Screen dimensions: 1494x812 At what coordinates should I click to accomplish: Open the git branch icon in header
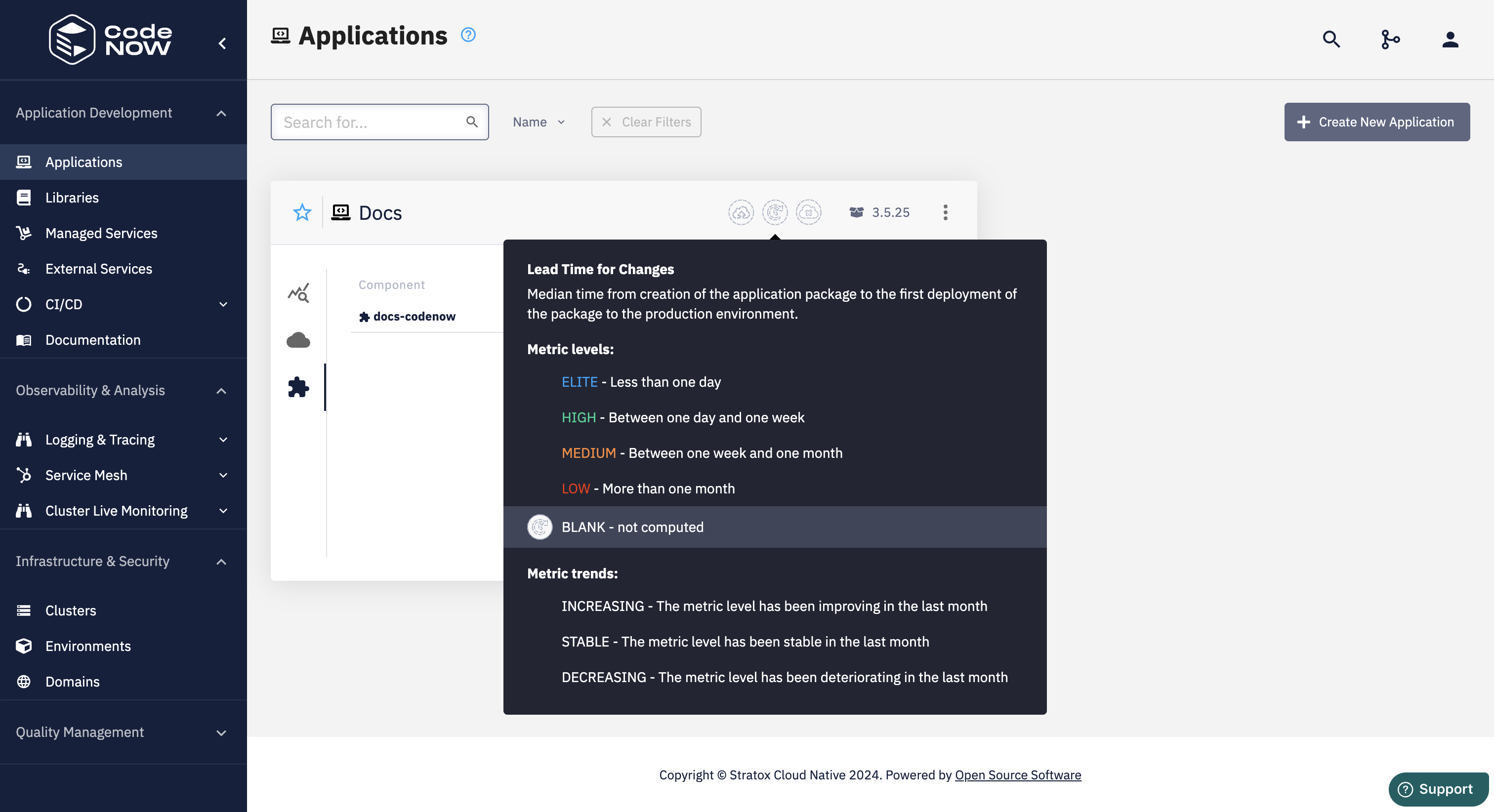pos(1390,40)
